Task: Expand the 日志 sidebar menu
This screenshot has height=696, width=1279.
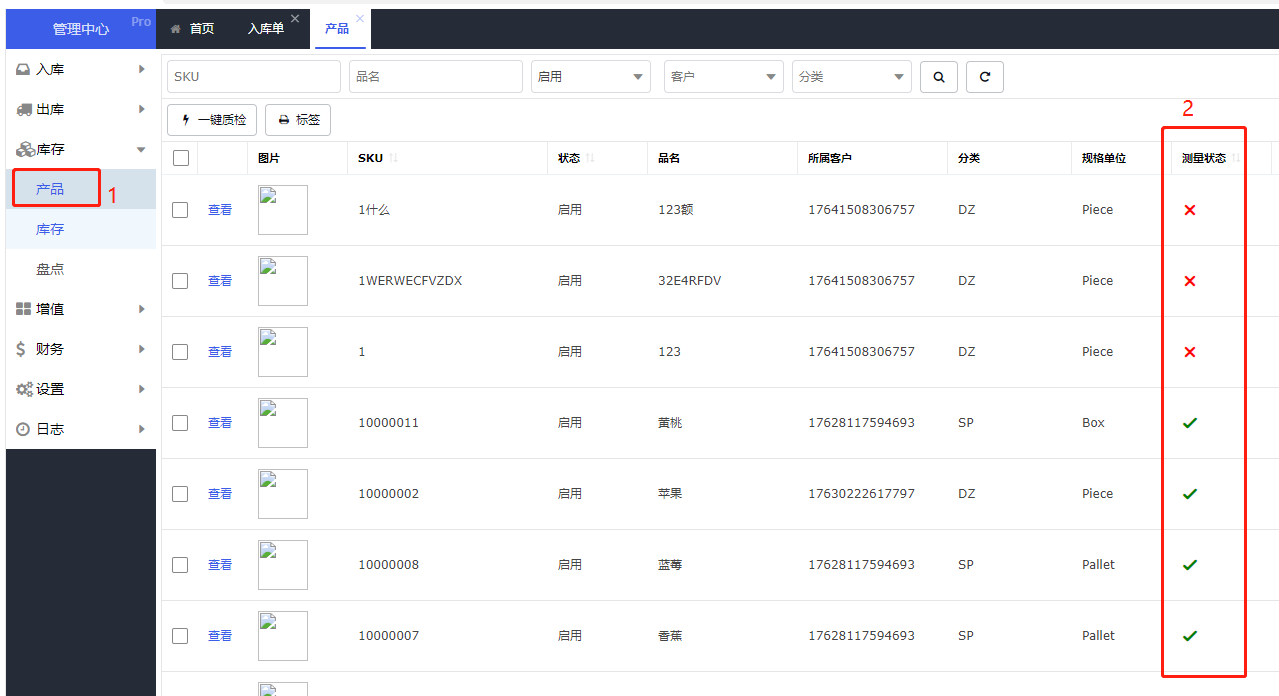Action: tap(81, 429)
